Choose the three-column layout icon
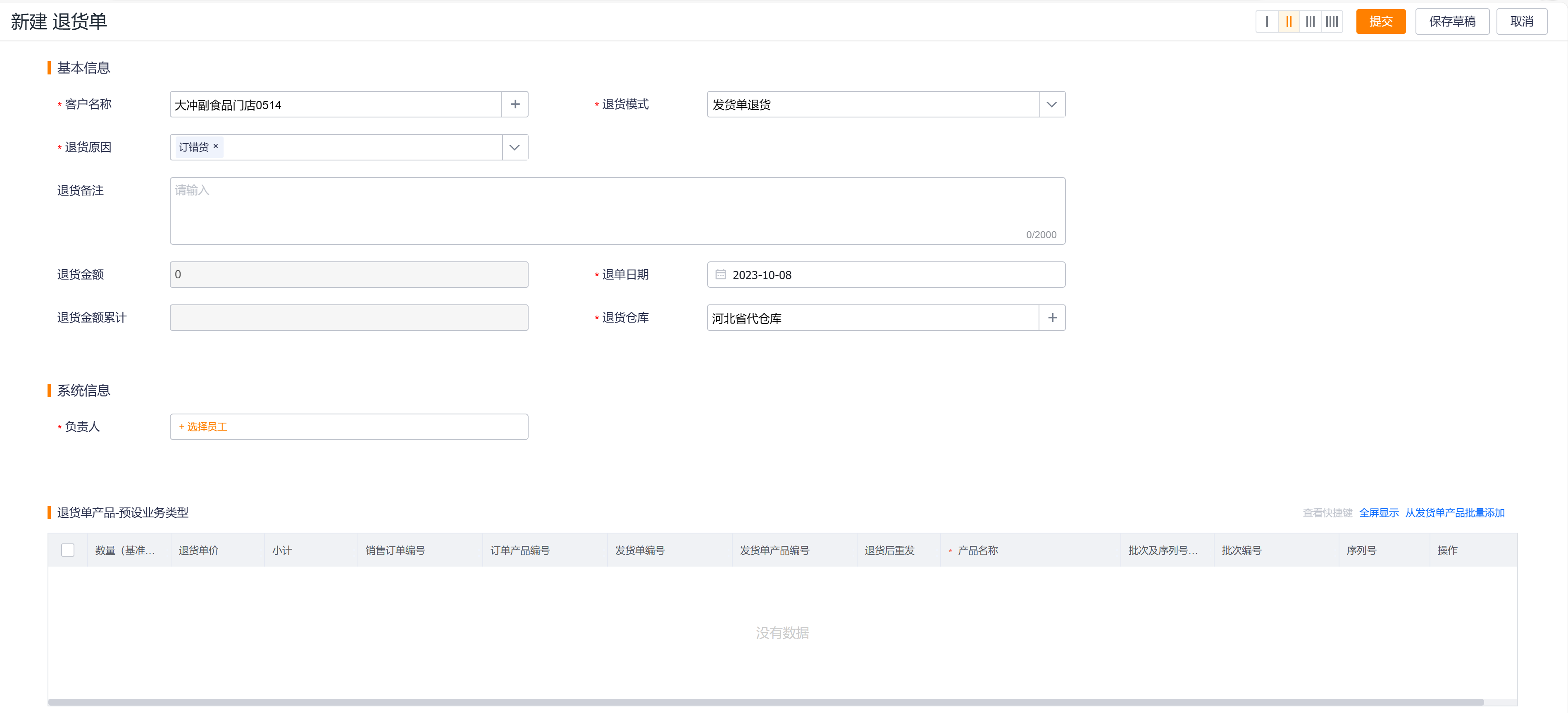1568x713 pixels. 1310,22
